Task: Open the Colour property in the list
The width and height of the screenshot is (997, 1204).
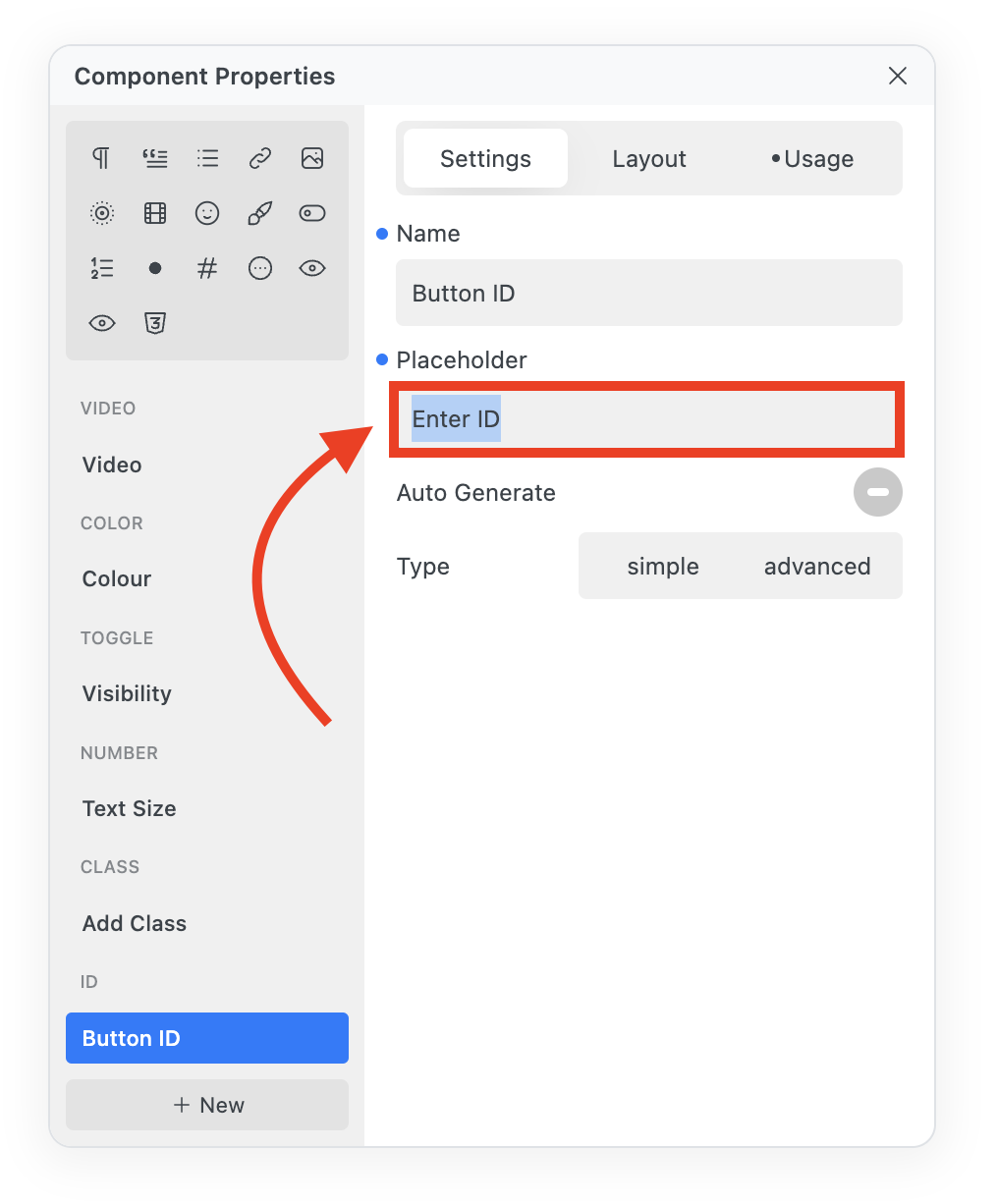Action: 117,579
